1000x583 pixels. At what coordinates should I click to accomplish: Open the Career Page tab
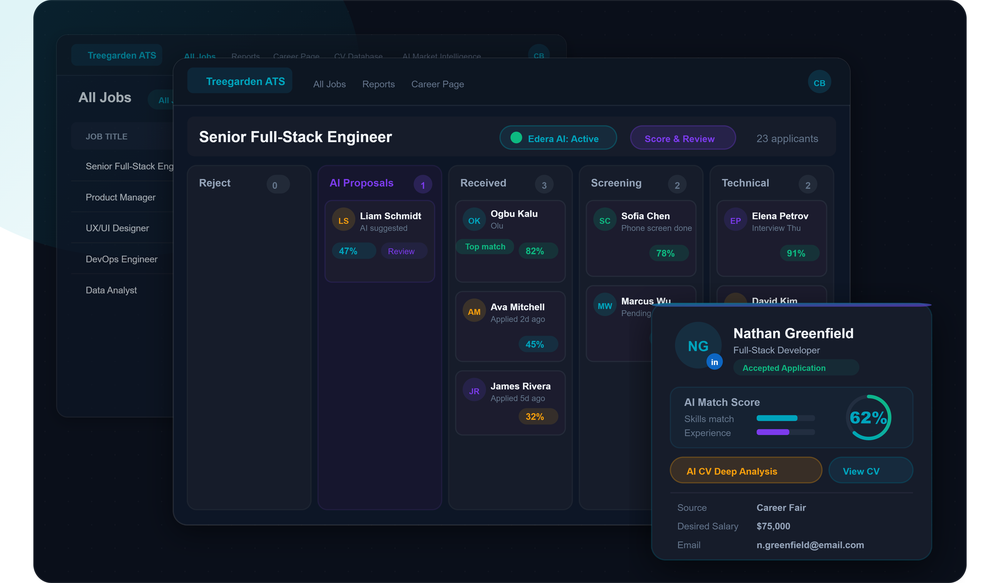[x=437, y=84]
